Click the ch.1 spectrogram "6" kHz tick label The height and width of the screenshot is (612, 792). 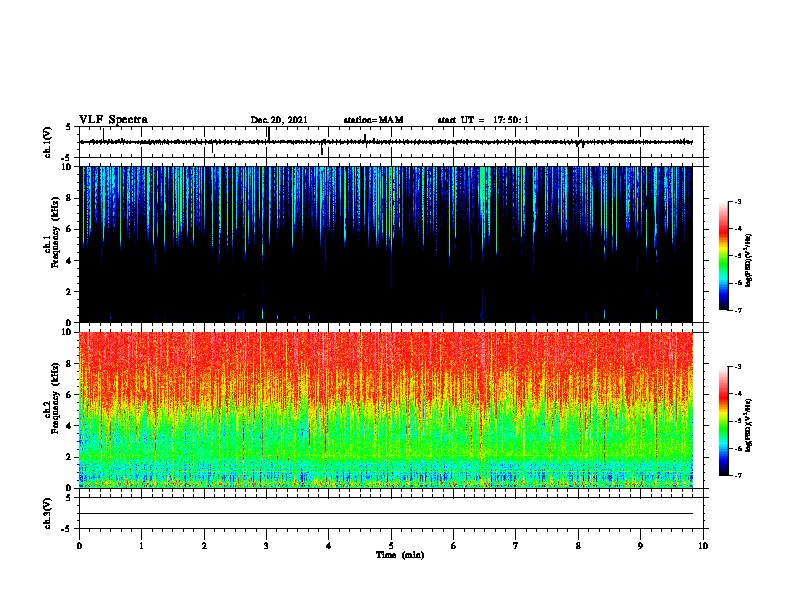click(70, 230)
